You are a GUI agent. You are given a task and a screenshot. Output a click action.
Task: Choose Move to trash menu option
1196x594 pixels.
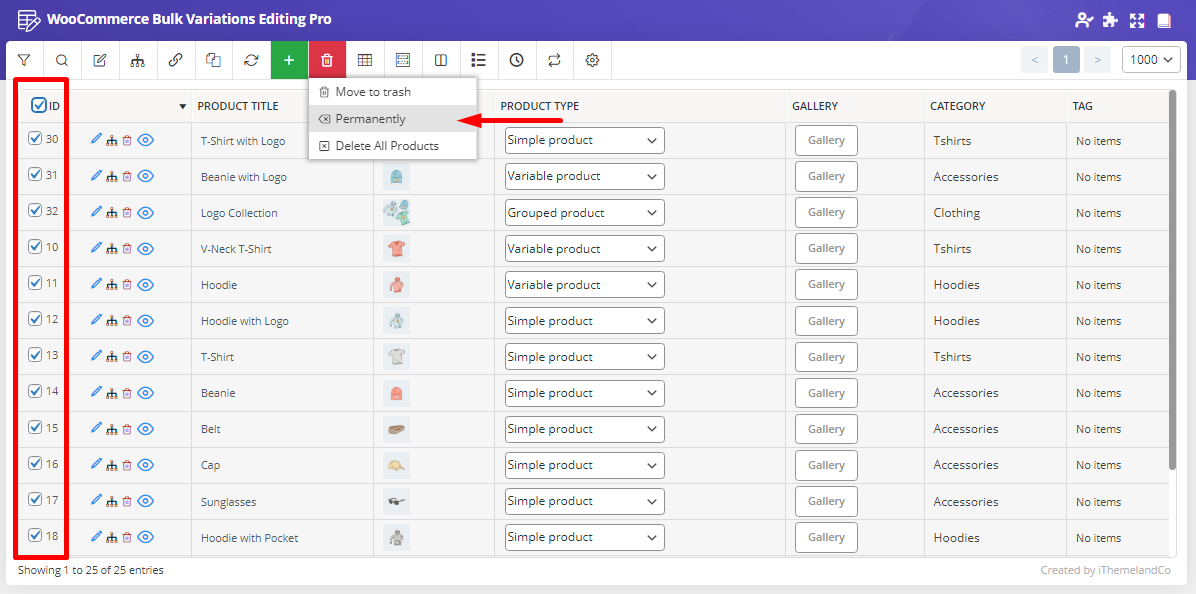[373, 92]
